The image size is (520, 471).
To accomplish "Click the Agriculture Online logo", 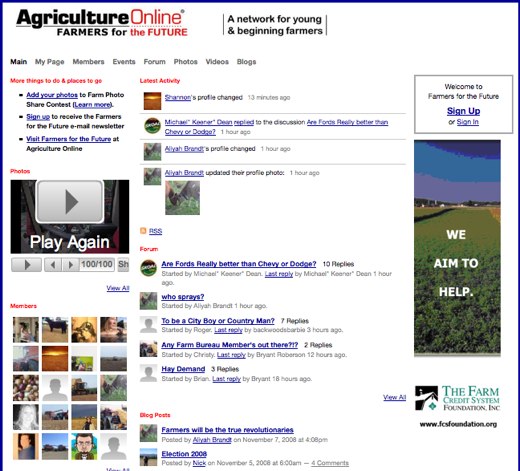I will point(102,23).
